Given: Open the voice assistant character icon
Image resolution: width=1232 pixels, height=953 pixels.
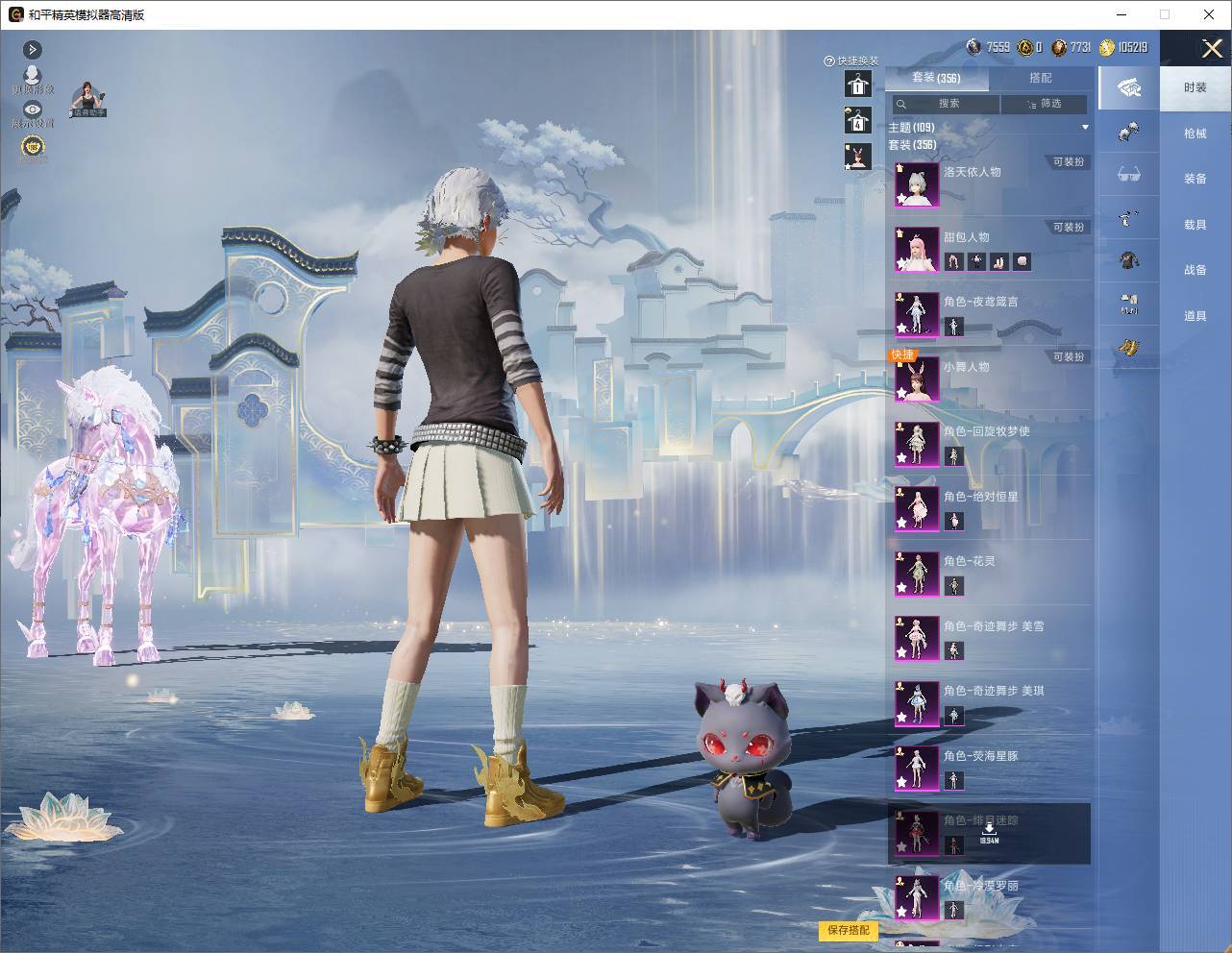Looking at the screenshot, I should [87, 99].
